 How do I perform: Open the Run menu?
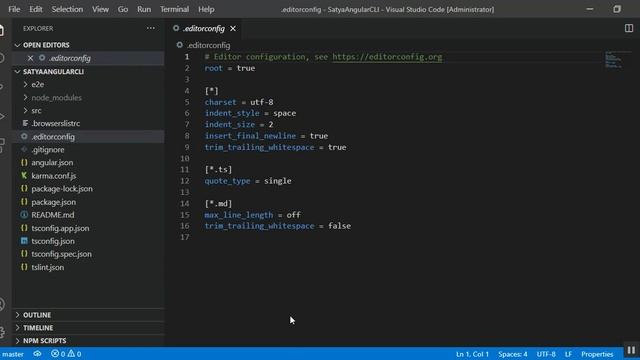144,9
